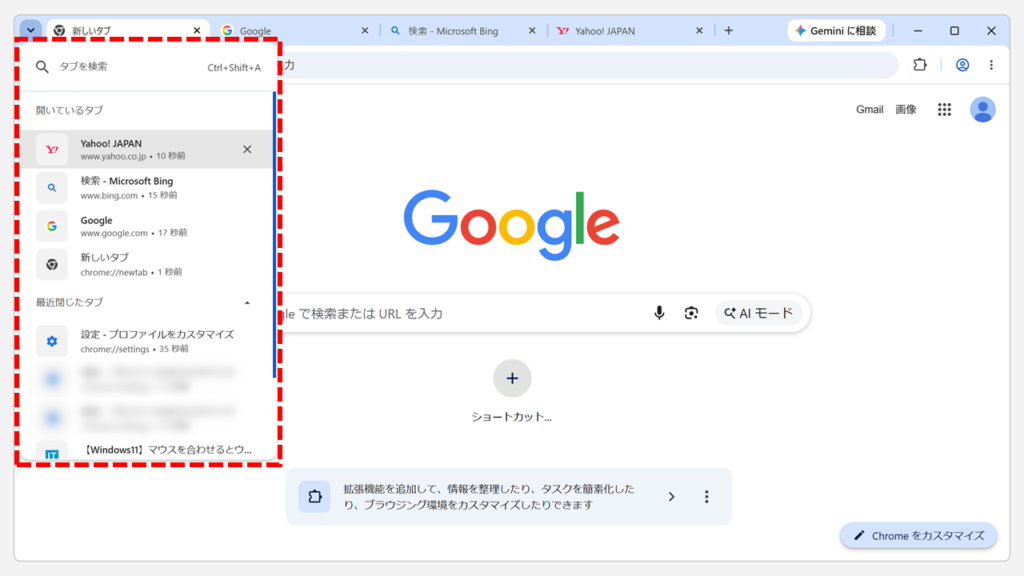Open the tab search dropdown arrow
This screenshot has width=1024, height=576.
[x=31, y=30]
